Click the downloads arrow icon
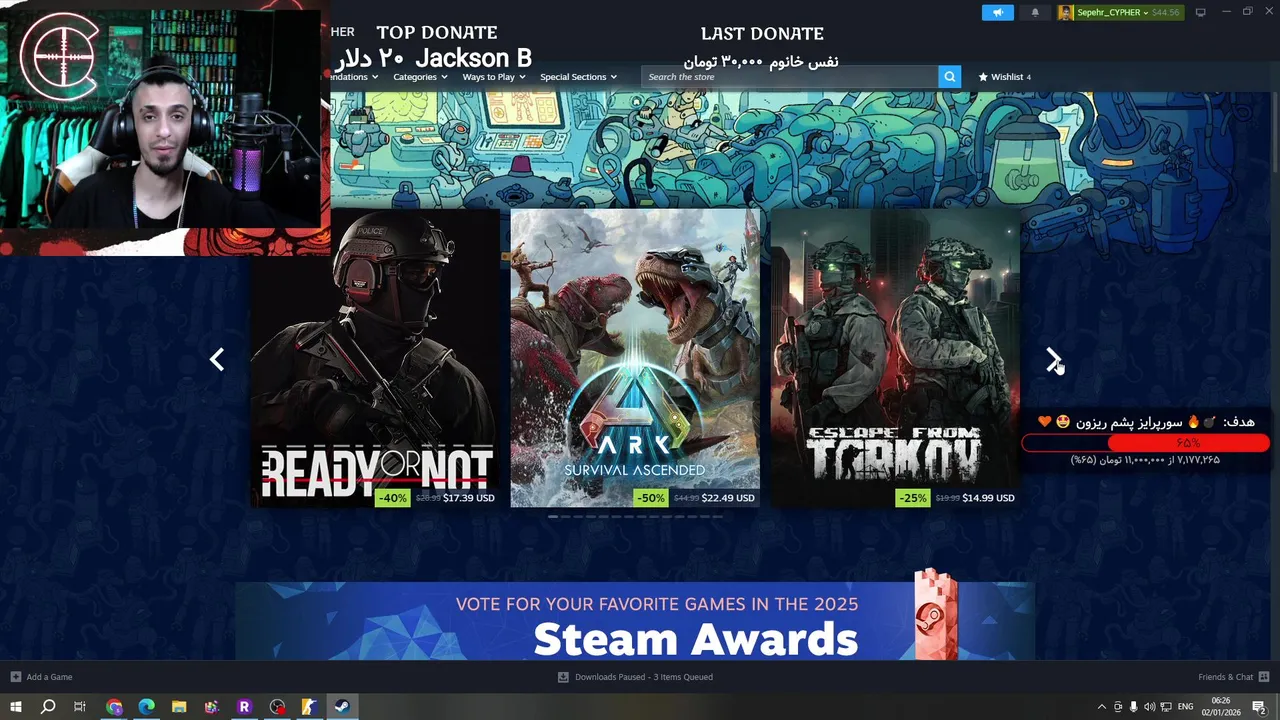The height and width of the screenshot is (720, 1280). tap(563, 677)
